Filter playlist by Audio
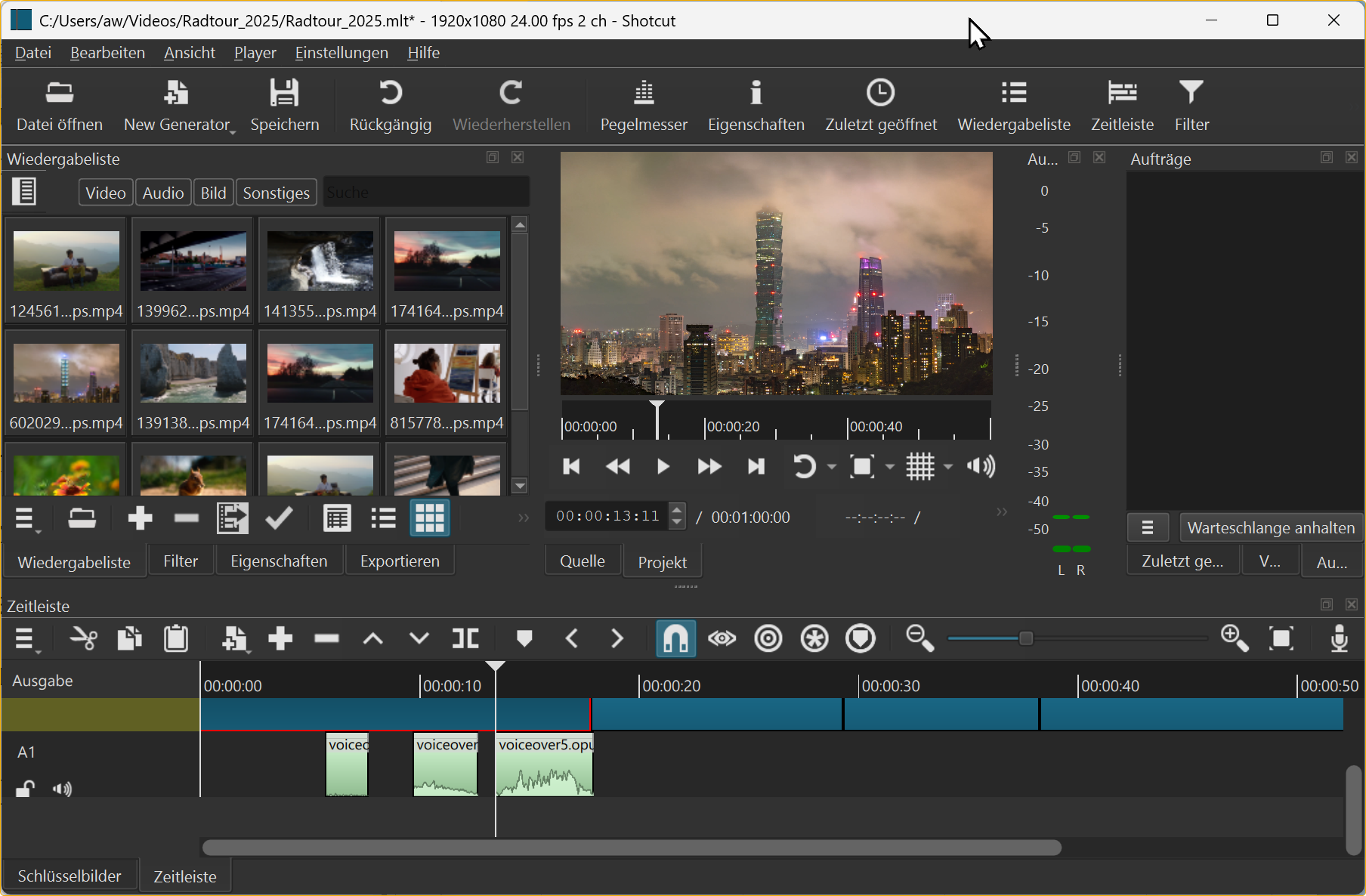This screenshot has width=1366, height=896. [163, 193]
